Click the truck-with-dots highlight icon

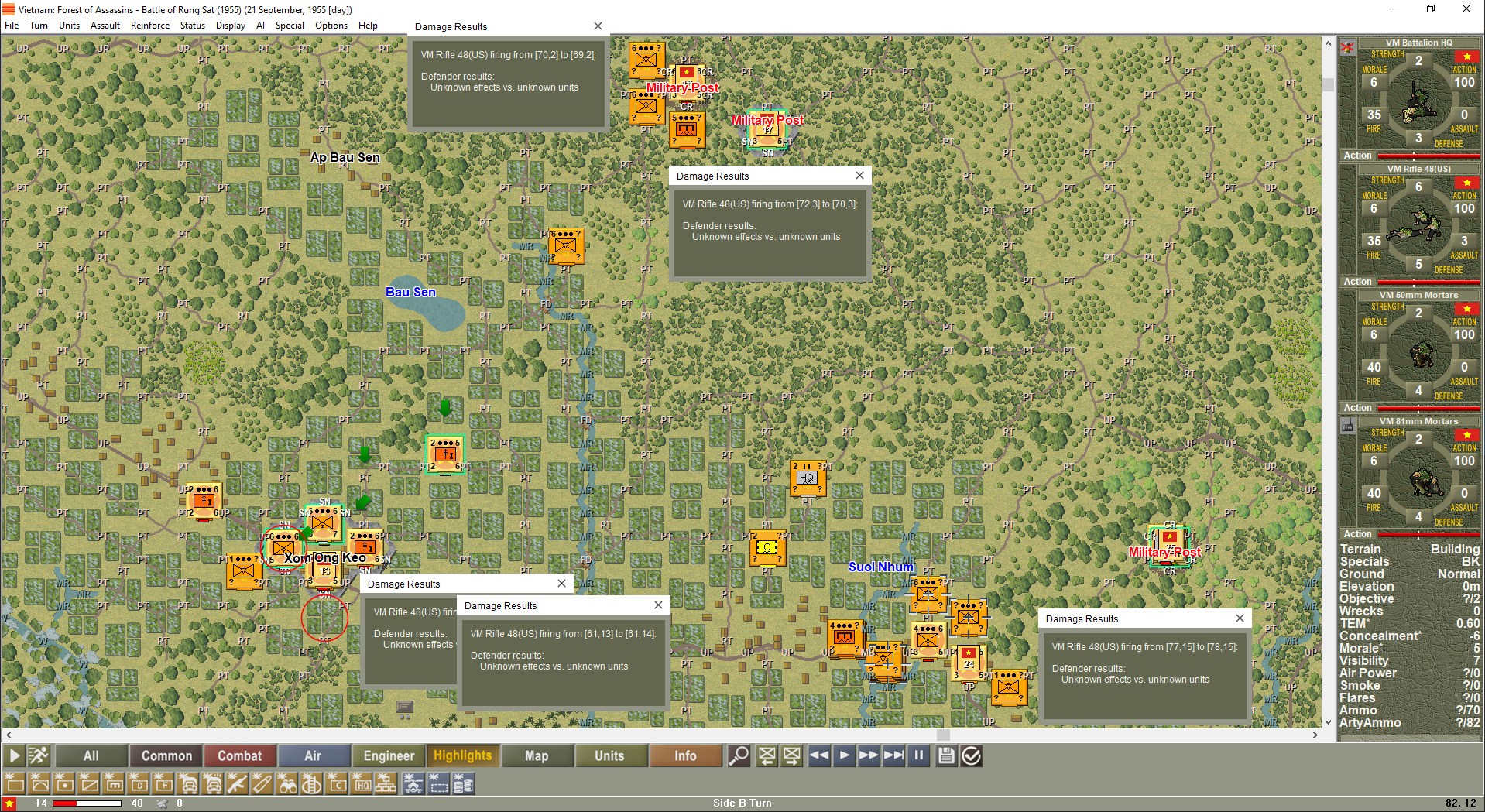point(212,783)
